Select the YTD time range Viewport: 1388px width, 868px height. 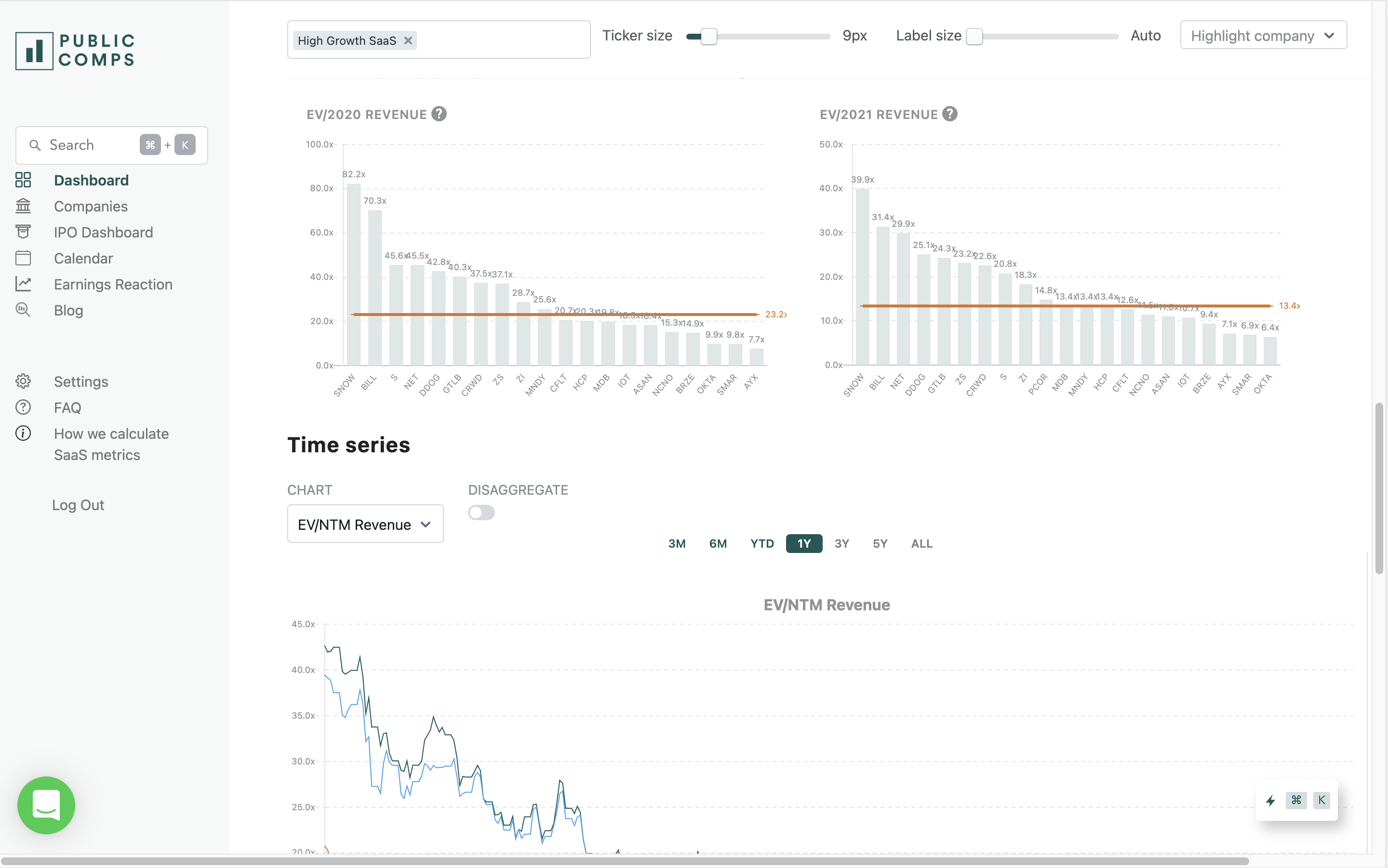coord(761,544)
